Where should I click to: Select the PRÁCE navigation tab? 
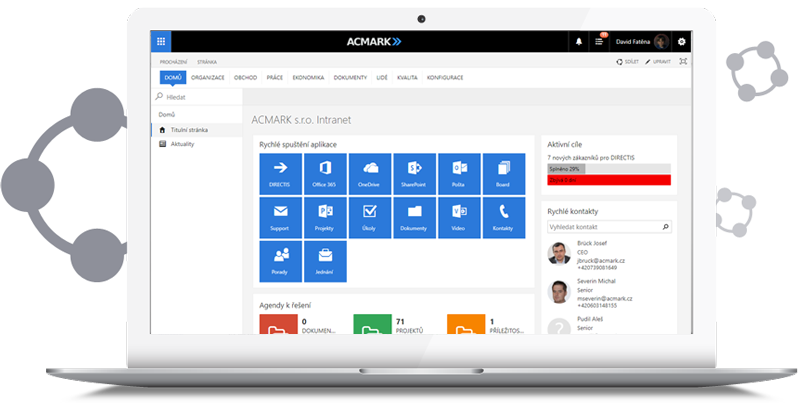click(274, 78)
